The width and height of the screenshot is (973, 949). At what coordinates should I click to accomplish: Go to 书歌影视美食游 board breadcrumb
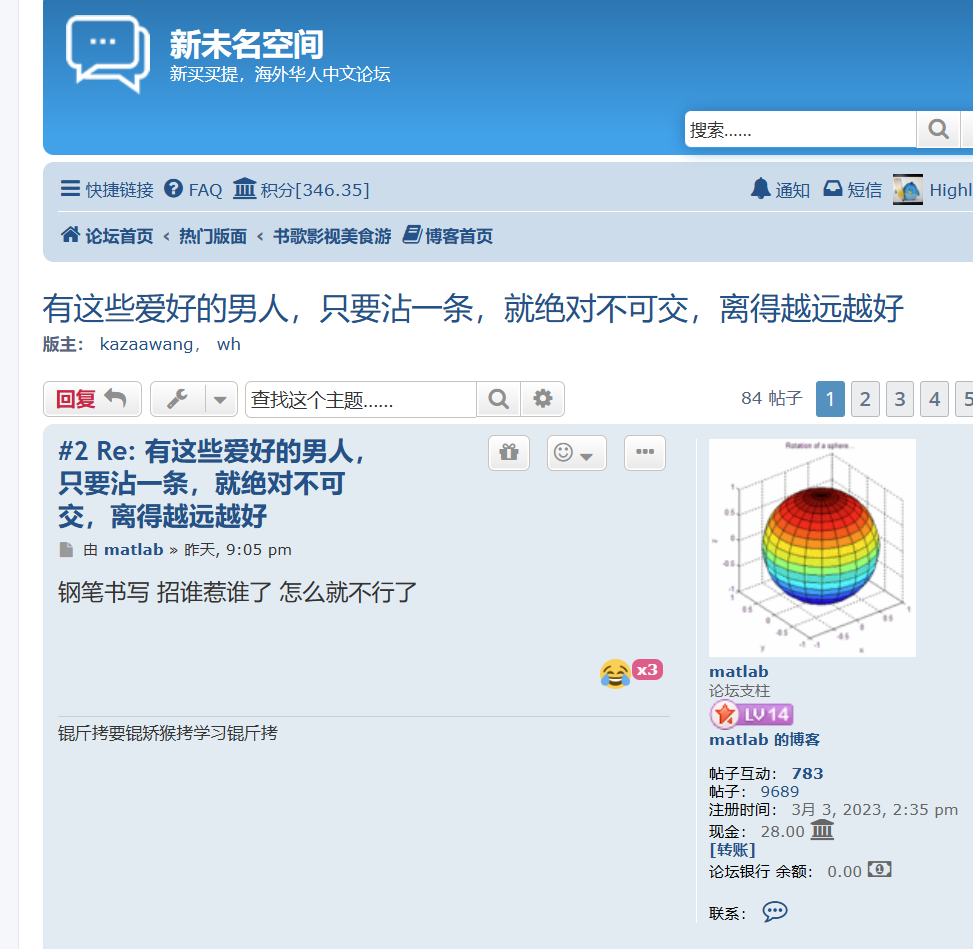[x=332, y=236]
